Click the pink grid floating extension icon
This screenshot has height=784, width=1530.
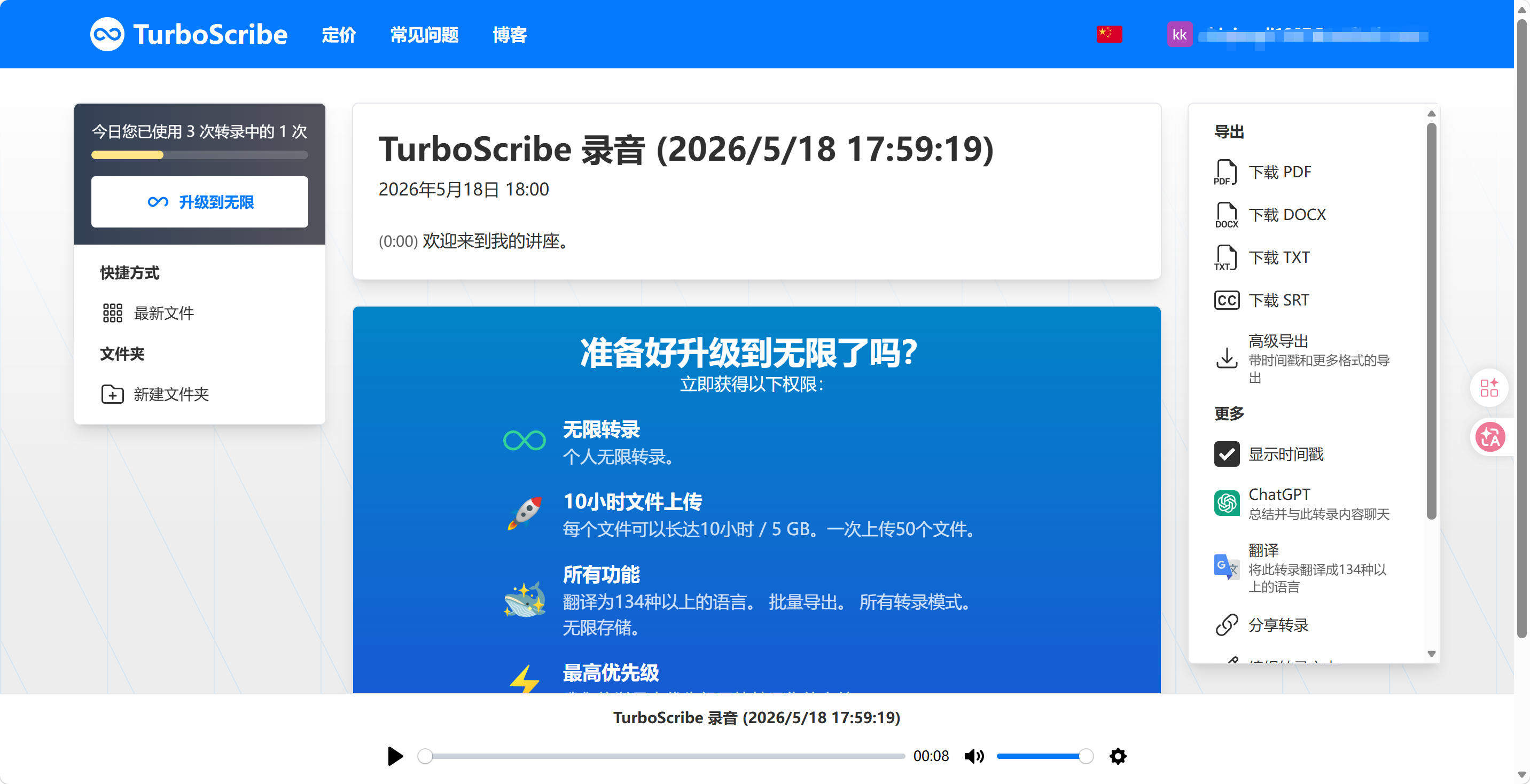click(x=1489, y=388)
